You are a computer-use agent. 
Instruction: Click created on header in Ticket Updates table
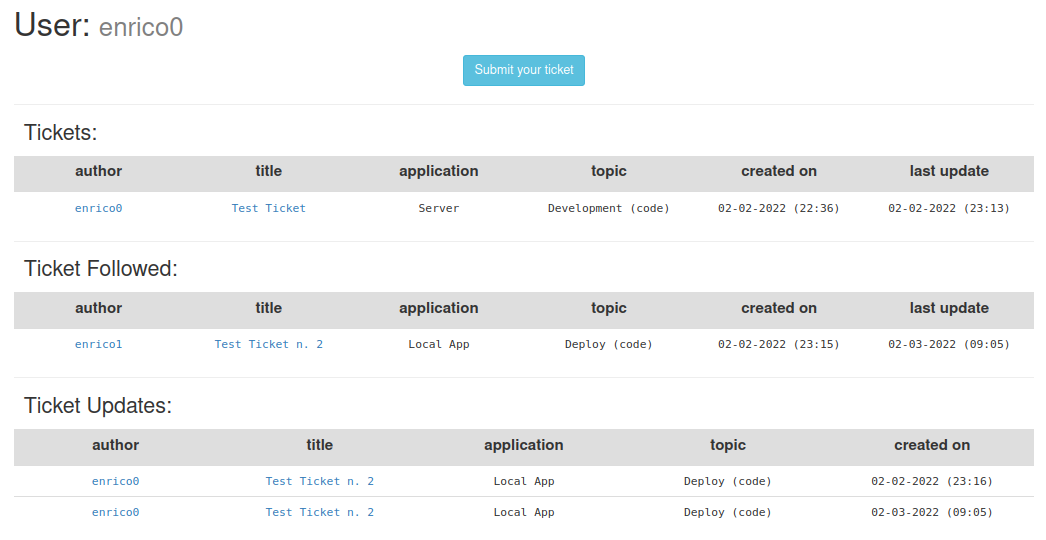click(x=932, y=445)
